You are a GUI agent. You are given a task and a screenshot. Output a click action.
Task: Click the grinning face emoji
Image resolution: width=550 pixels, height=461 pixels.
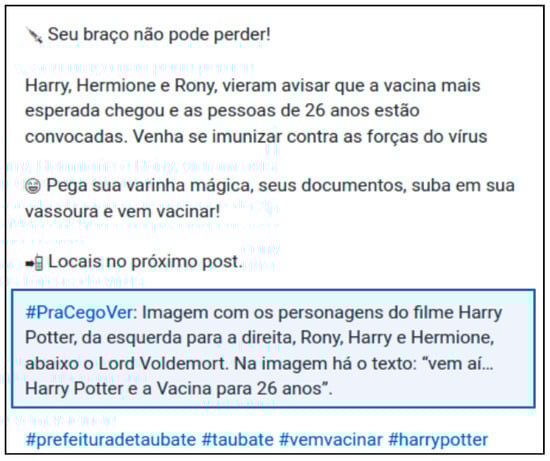[x=33, y=186]
